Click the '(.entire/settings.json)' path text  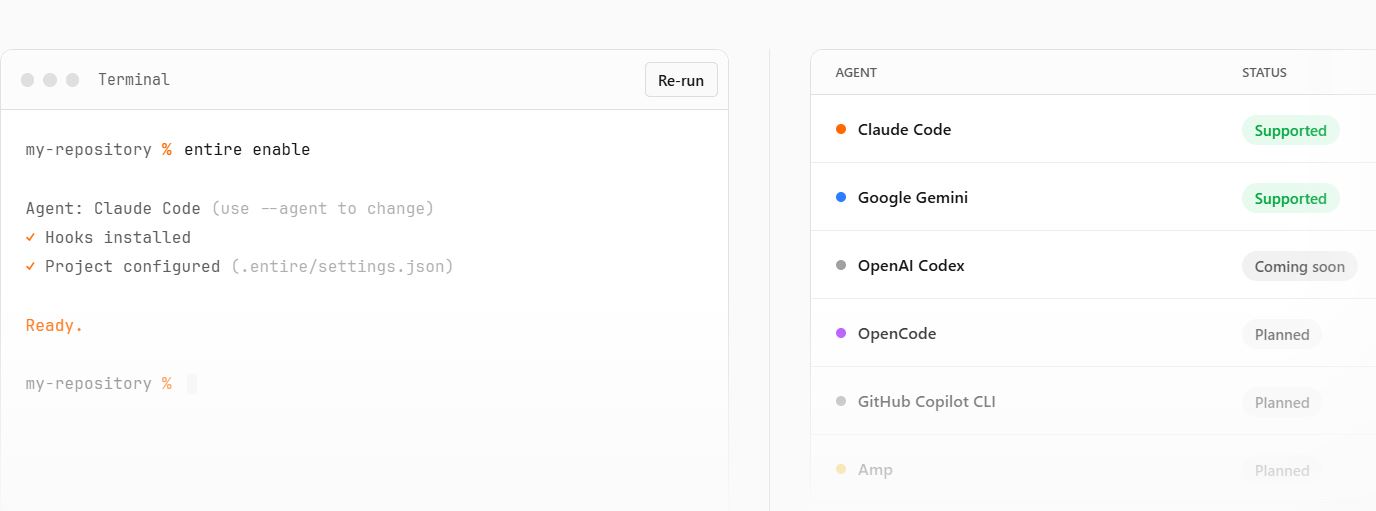point(342,266)
